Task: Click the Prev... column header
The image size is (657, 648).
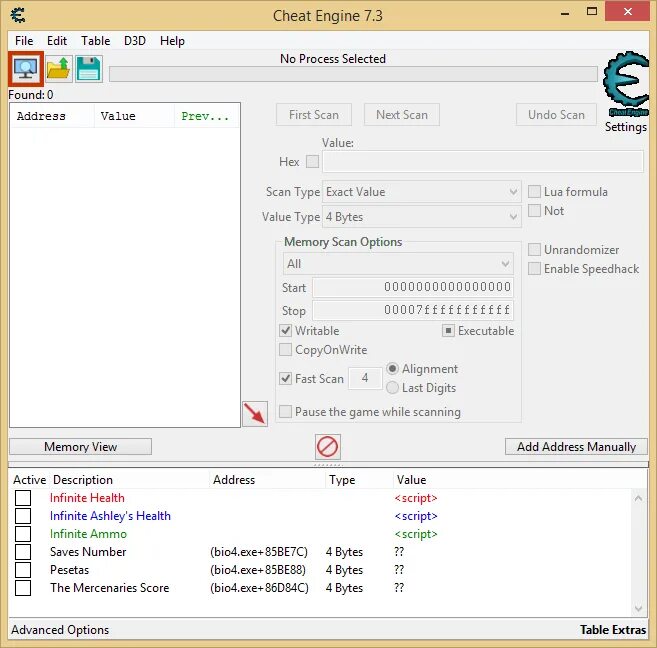Action: (x=207, y=116)
